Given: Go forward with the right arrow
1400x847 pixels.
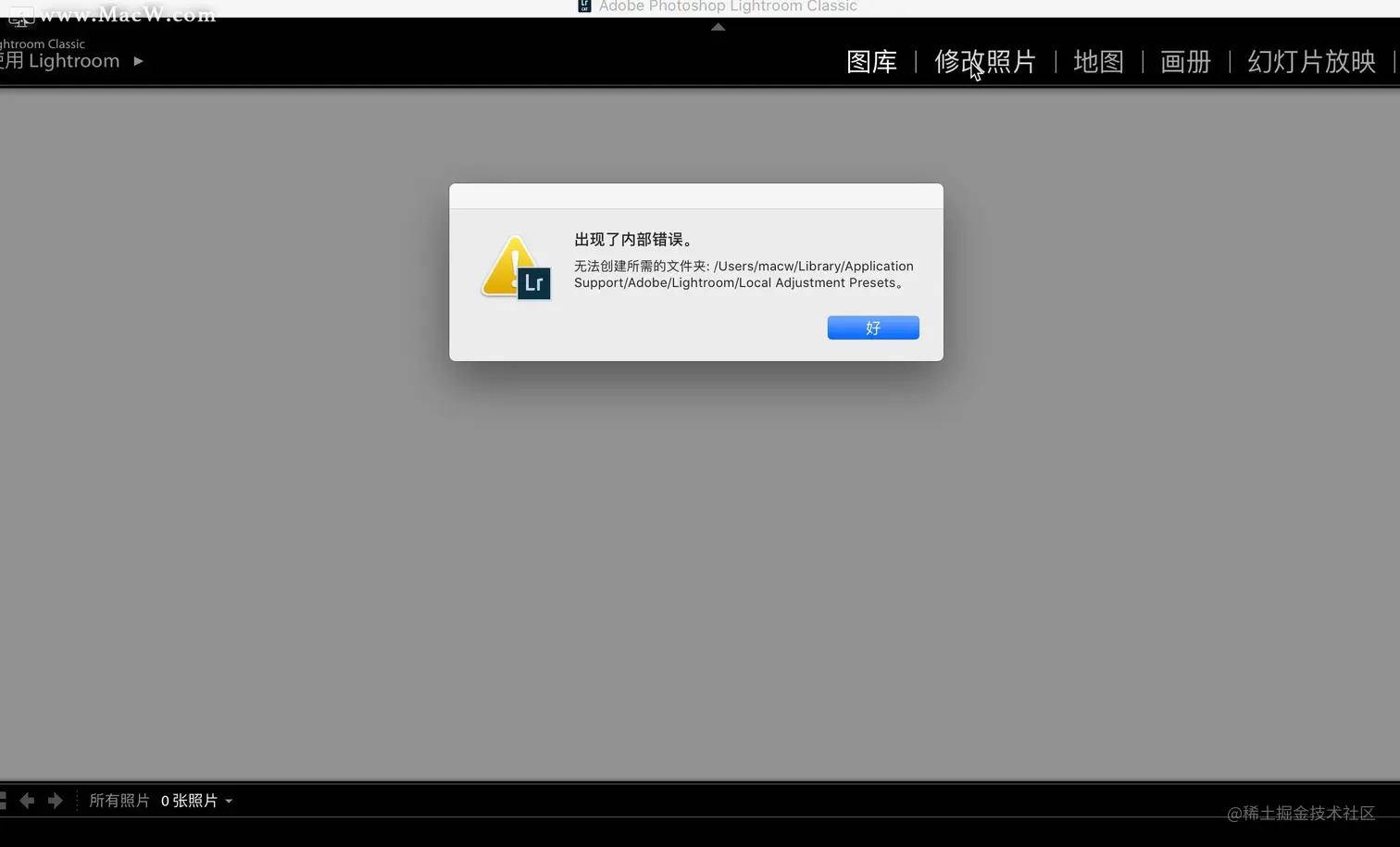Looking at the screenshot, I should click(56, 801).
